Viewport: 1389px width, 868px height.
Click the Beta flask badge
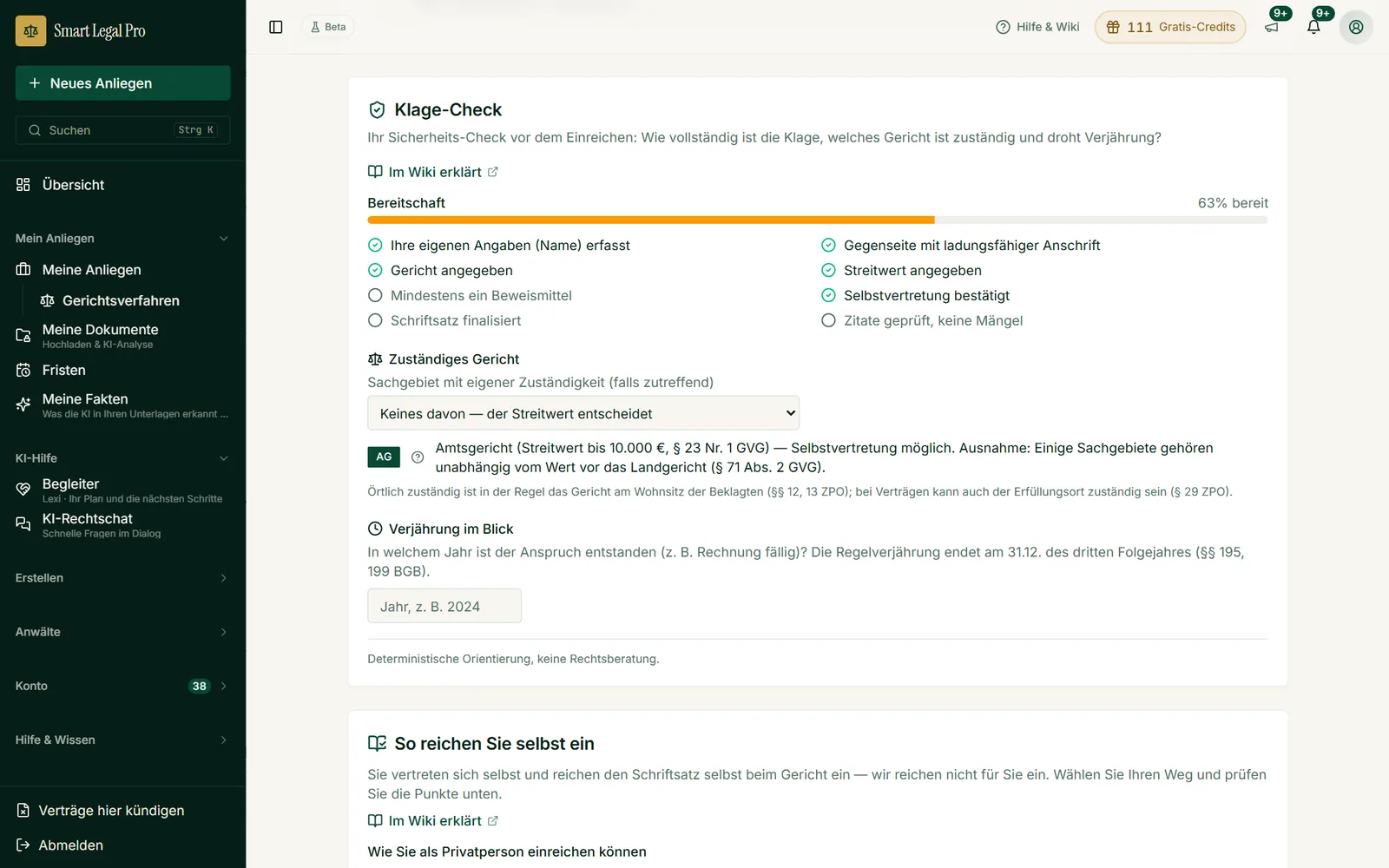[x=328, y=27]
